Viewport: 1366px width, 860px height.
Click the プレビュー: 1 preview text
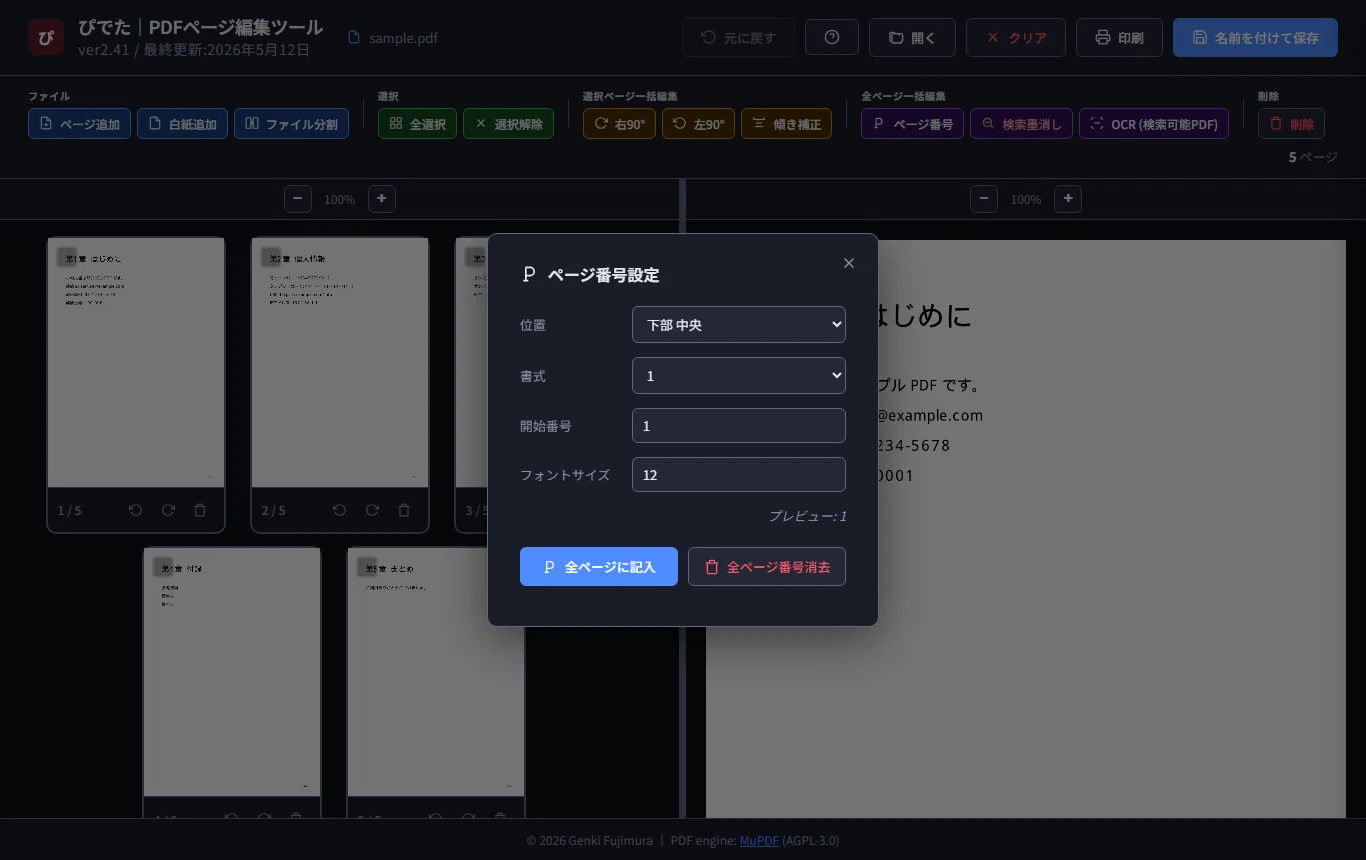(808, 516)
